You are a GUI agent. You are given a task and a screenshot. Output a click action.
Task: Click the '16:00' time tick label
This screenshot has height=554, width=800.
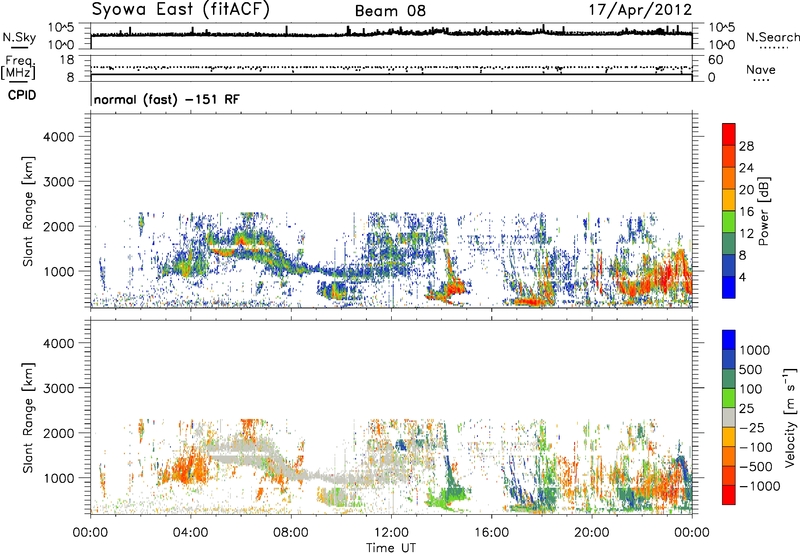[491, 533]
